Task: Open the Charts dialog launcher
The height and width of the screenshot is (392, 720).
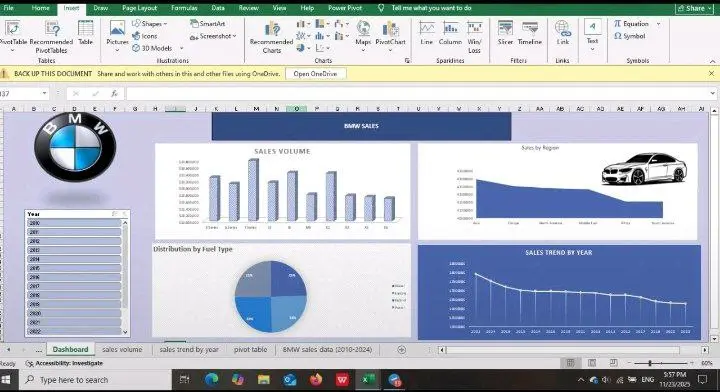Action: [407, 61]
